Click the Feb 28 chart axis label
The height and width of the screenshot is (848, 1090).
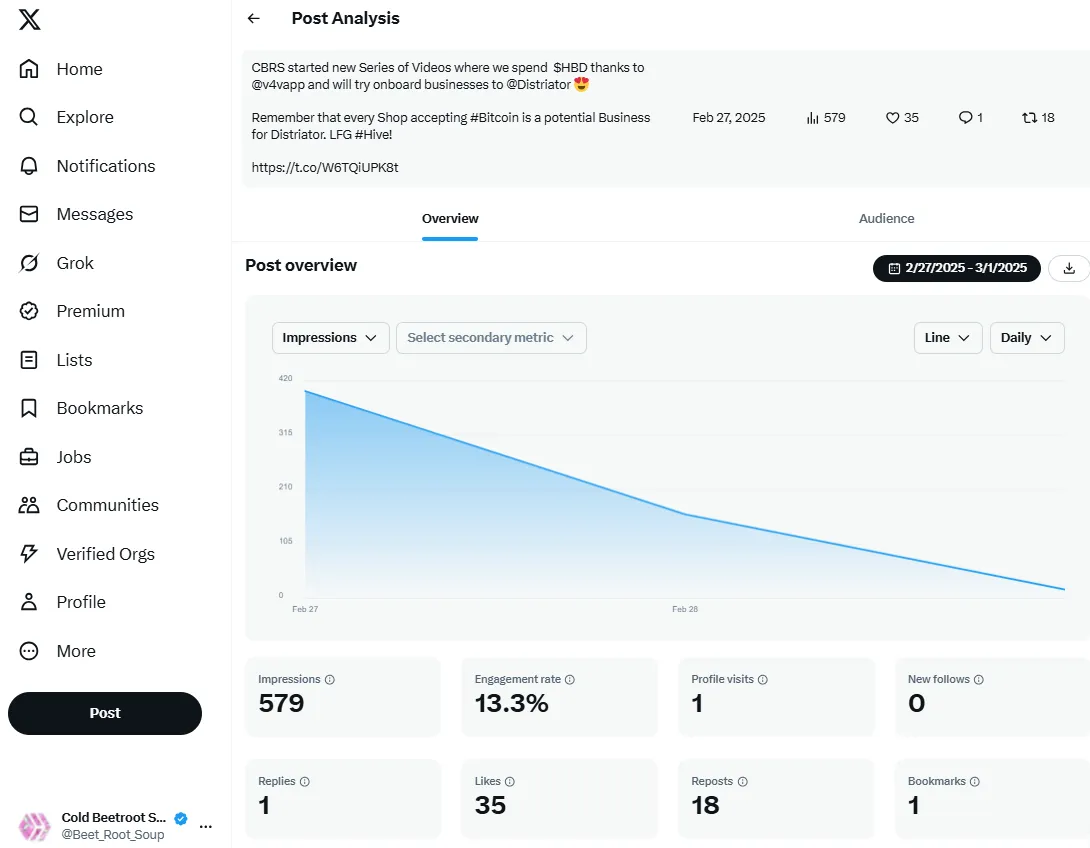click(x=685, y=609)
